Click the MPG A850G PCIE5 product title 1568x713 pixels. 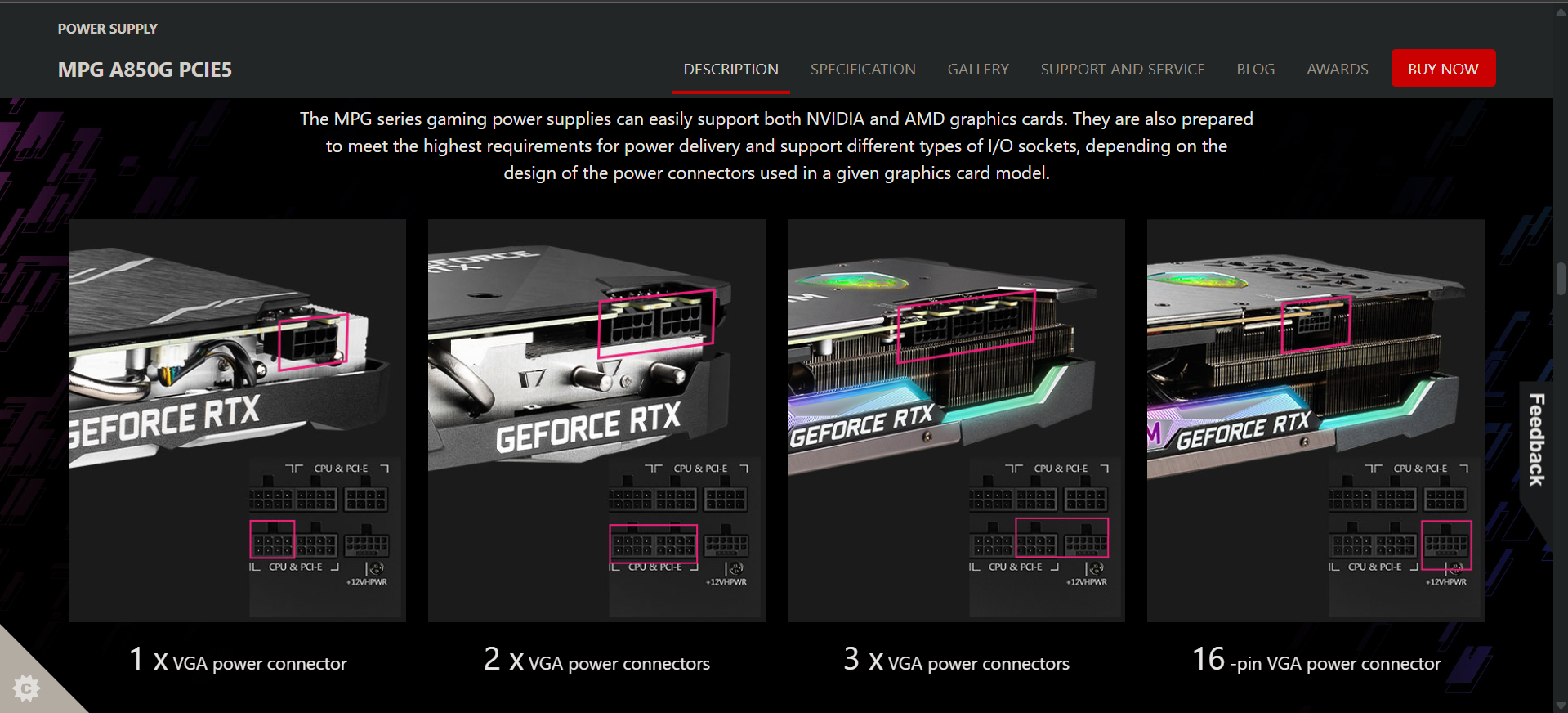tap(145, 70)
